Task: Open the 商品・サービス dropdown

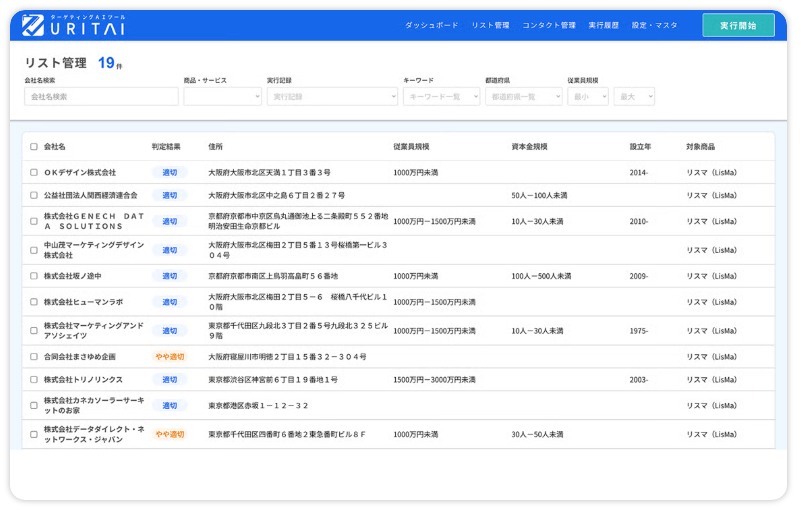Action: click(x=223, y=97)
